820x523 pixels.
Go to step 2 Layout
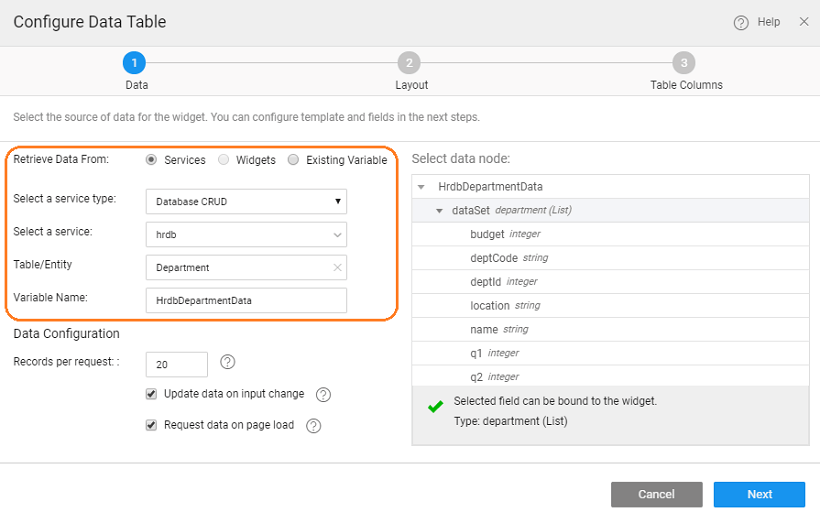[x=409, y=63]
